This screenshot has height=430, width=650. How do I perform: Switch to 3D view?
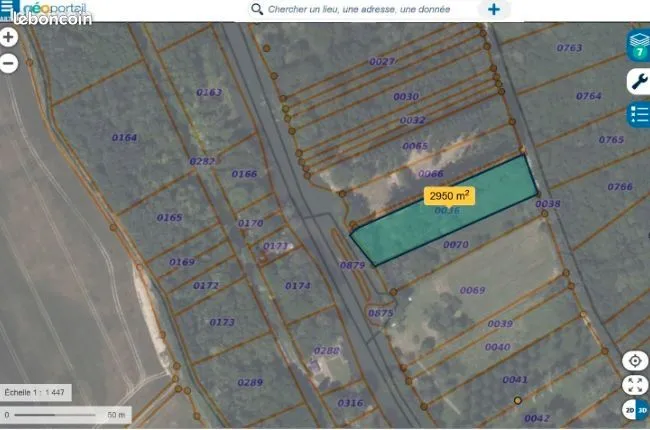tap(642, 410)
